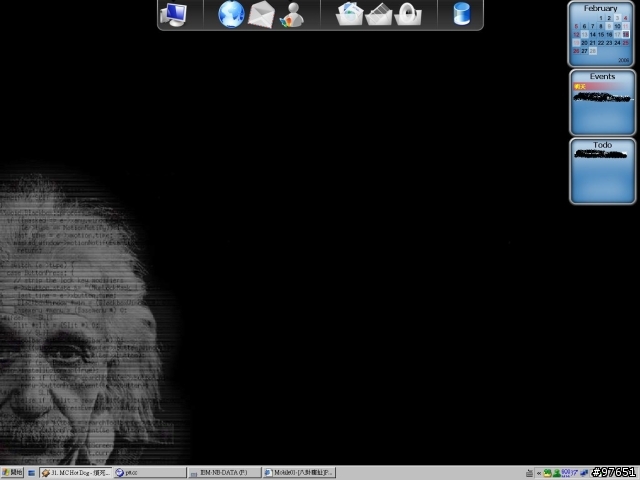Open the mail envelope dock icon

(261, 14)
